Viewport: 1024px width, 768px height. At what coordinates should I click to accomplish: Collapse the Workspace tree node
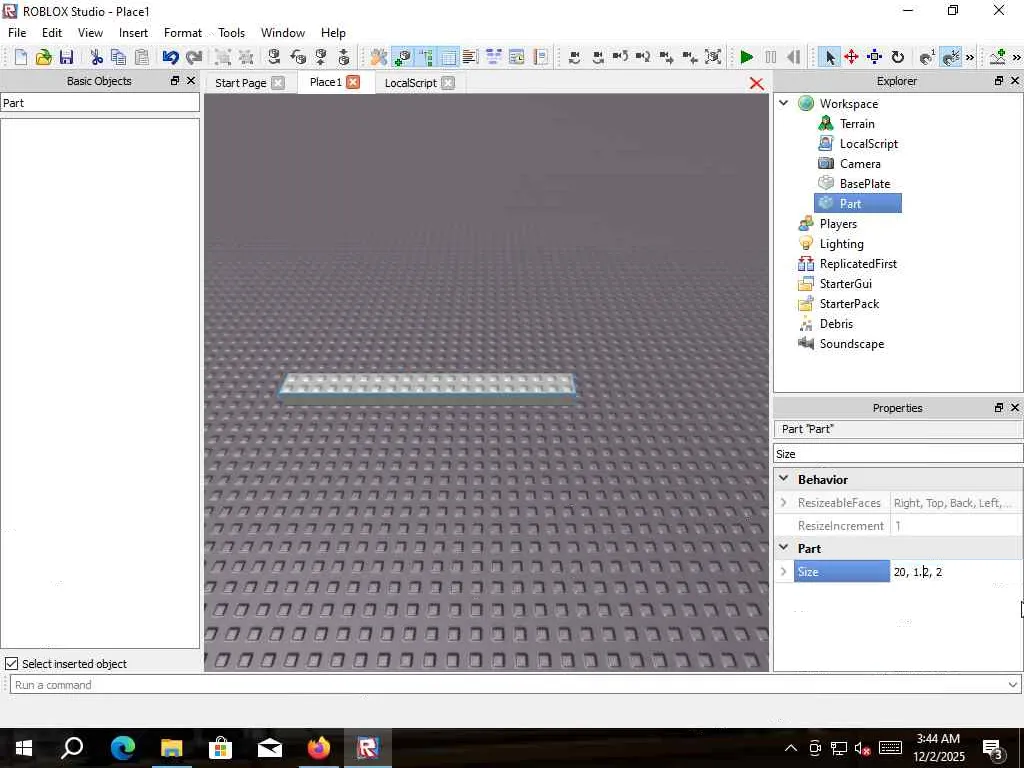(784, 103)
